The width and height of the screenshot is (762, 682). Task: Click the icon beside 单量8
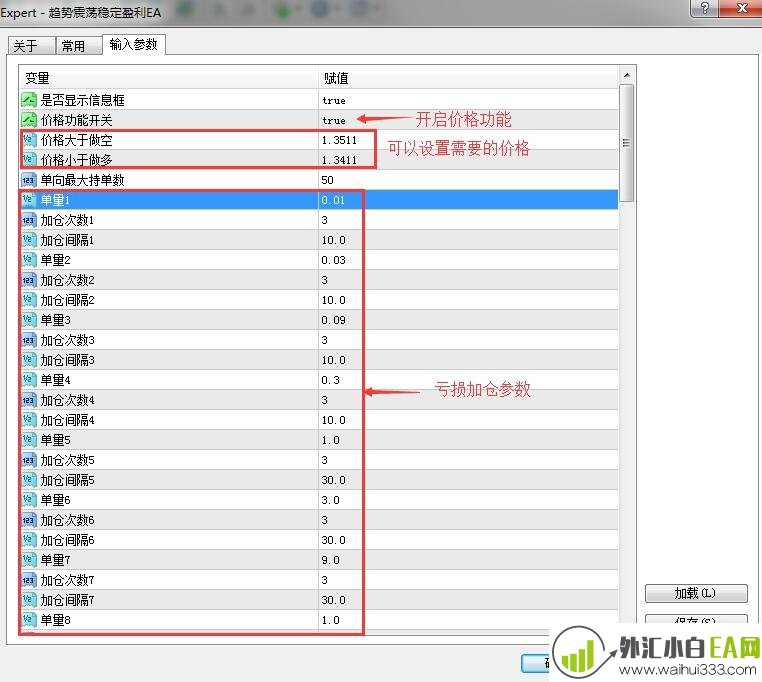tap(29, 620)
